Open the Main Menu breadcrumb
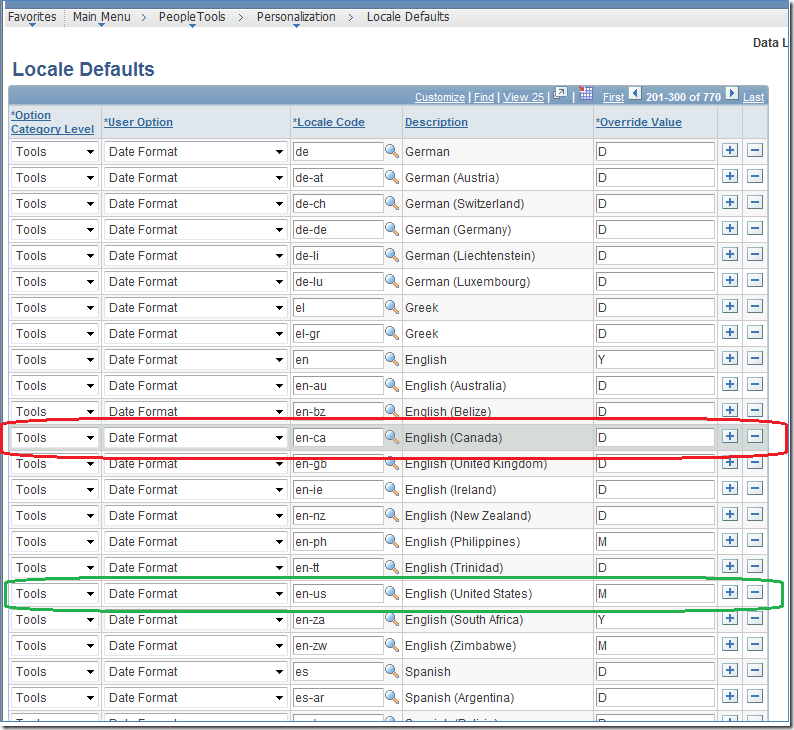Screen dimensions: 794x730 pos(101,17)
